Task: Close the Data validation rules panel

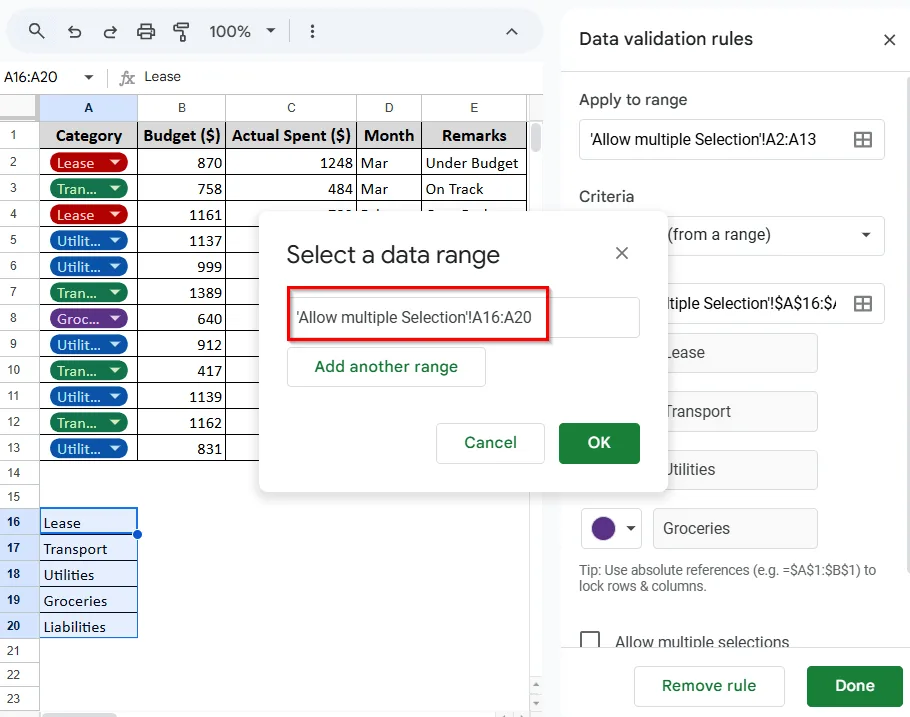Action: [889, 39]
